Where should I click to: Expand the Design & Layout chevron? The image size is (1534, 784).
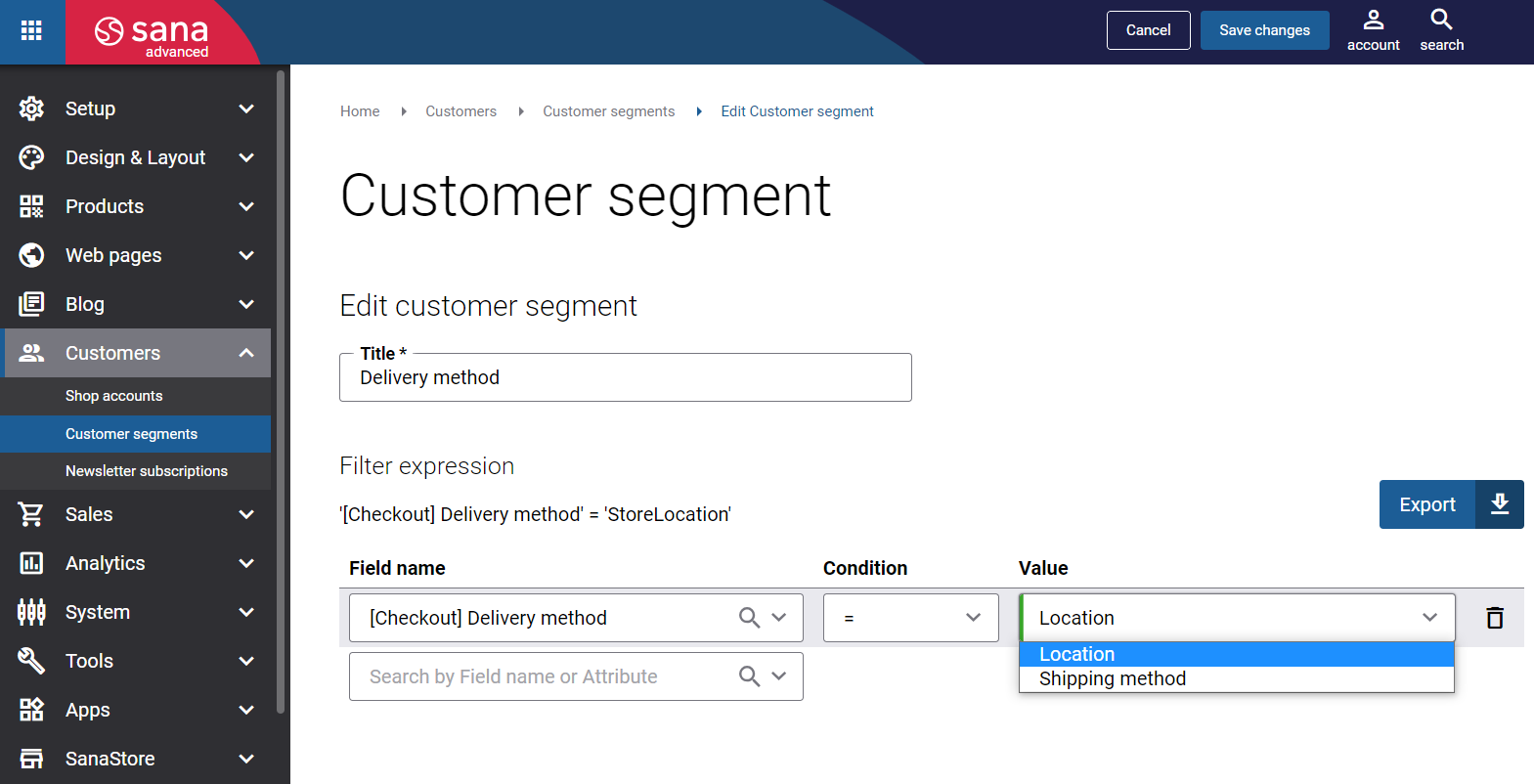tap(246, 157)
